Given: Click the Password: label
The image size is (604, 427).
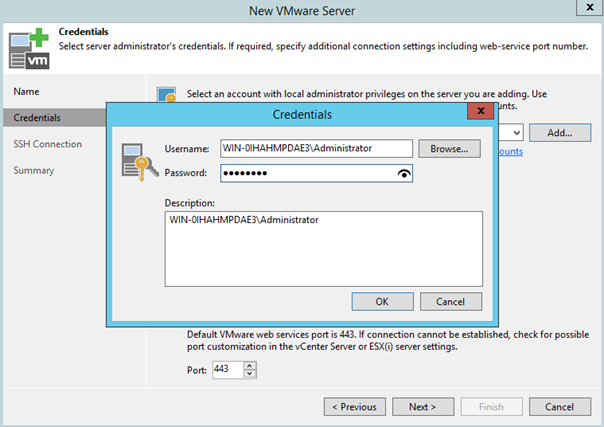Looking at the screenshot, I should tap(186, 173).
